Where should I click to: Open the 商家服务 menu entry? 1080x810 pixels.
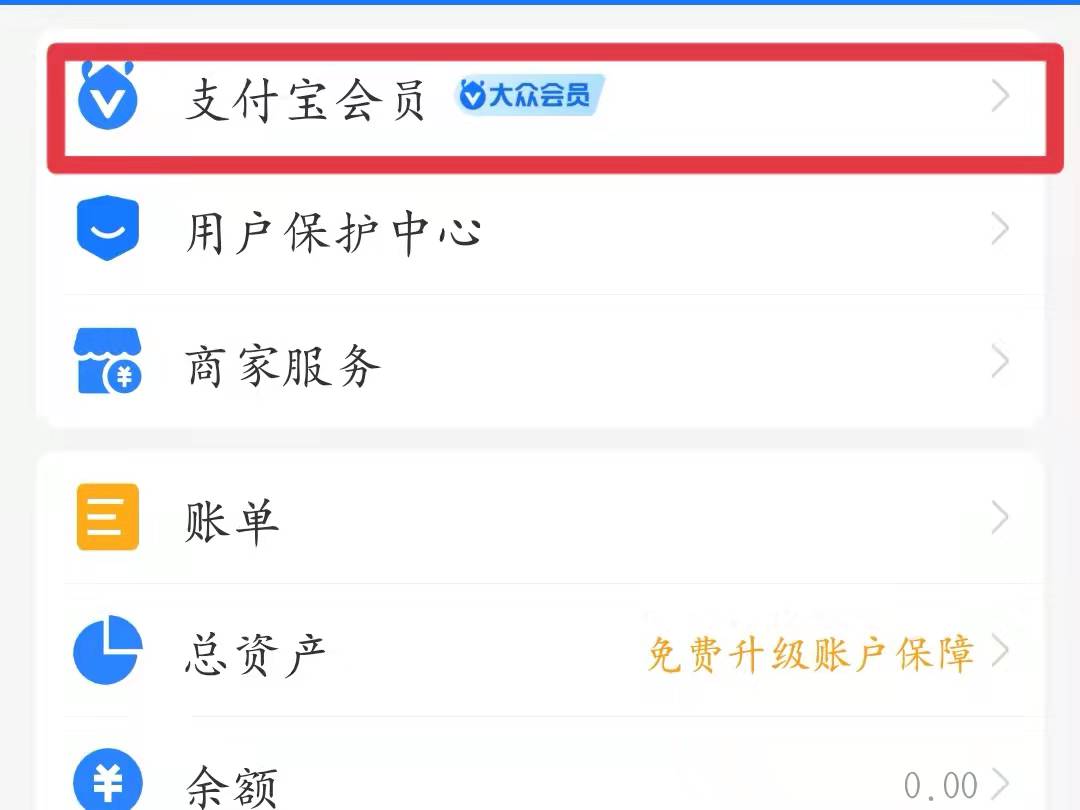click(x=283, y=366)
